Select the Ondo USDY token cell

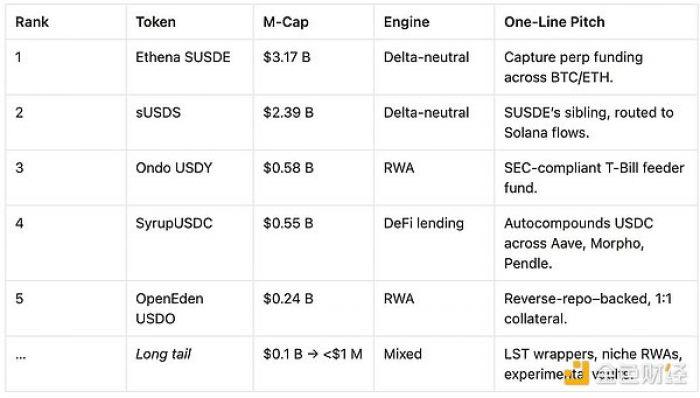(174, 168)
